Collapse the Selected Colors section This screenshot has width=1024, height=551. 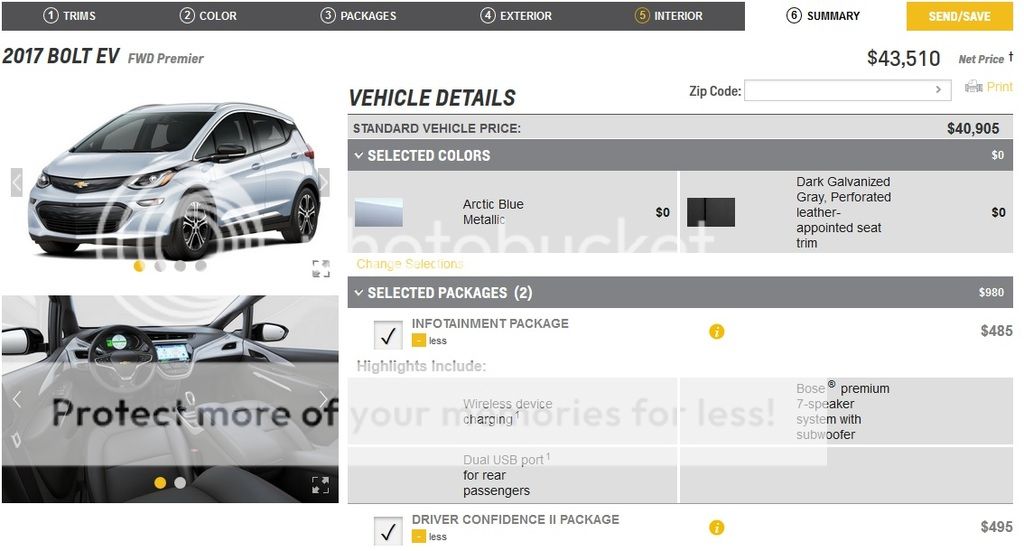coord(359,156)
